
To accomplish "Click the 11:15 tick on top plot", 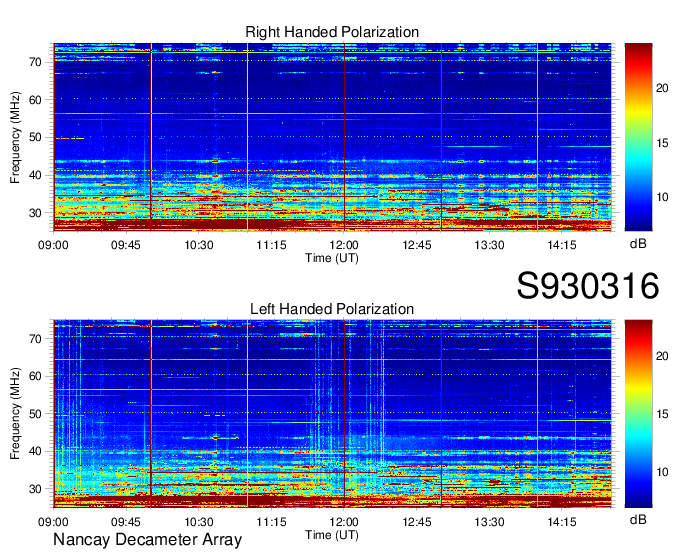I will (x=271, y=245).
